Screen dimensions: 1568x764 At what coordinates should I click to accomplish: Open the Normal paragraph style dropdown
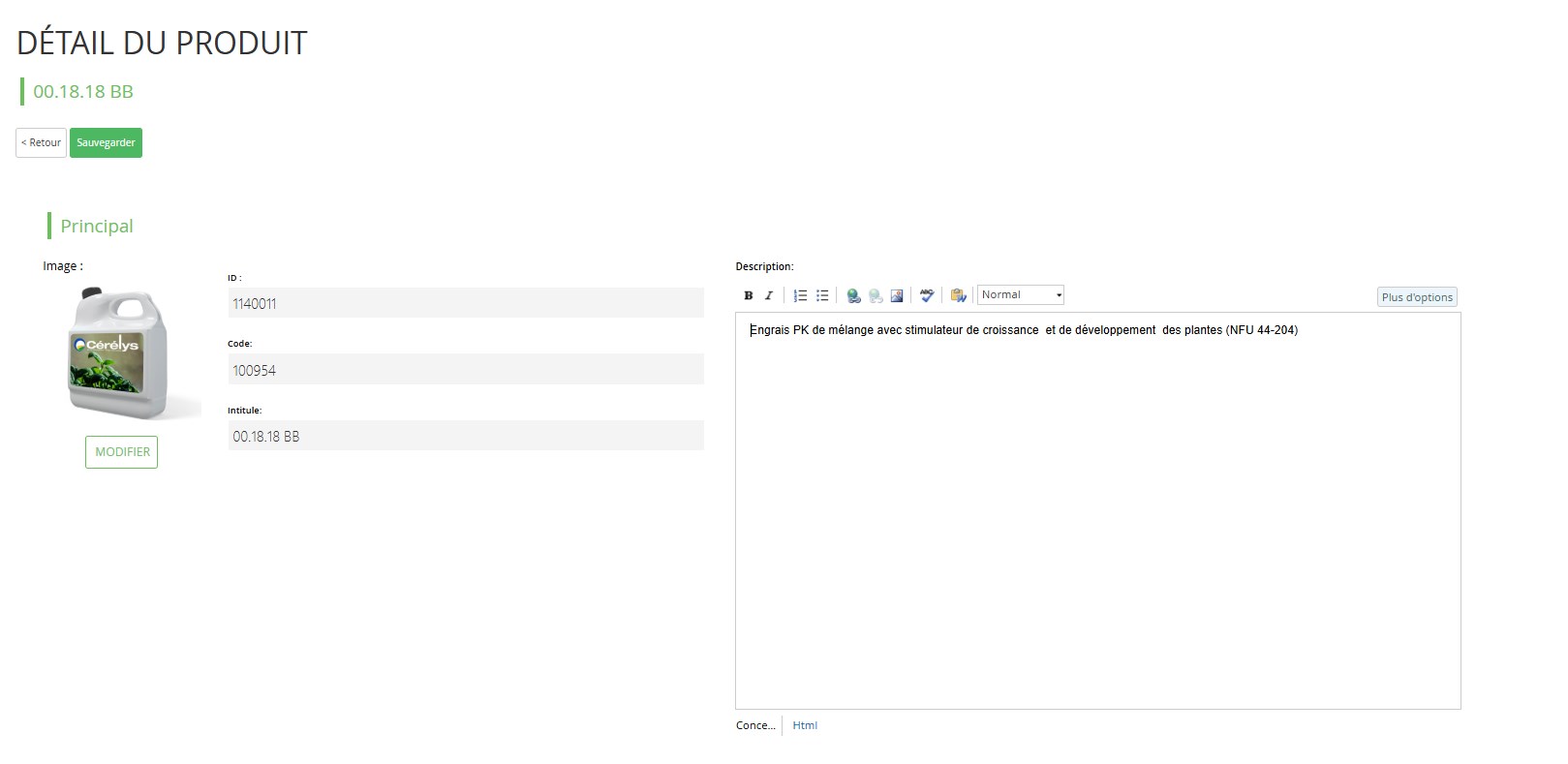pyautogui.click(x=1021, y=295)
